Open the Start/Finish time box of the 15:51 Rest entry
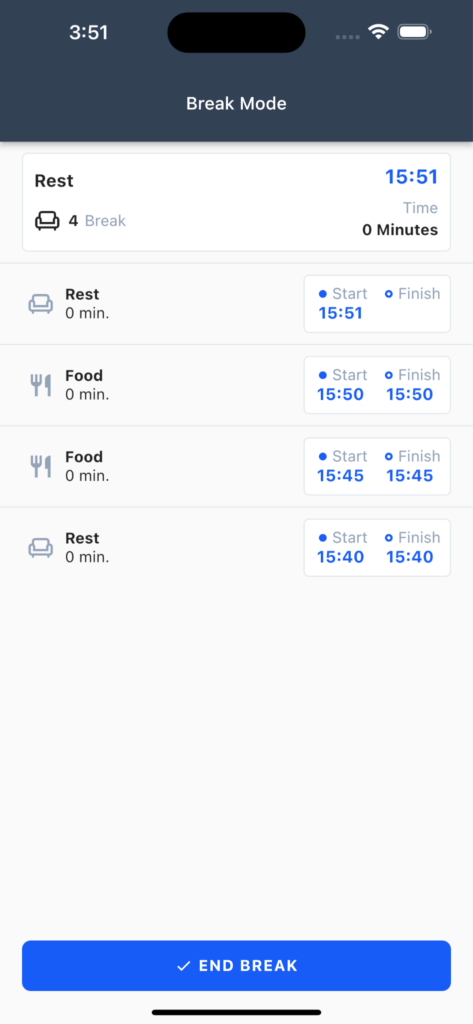 pyautogui.click(x=377, y=304)
